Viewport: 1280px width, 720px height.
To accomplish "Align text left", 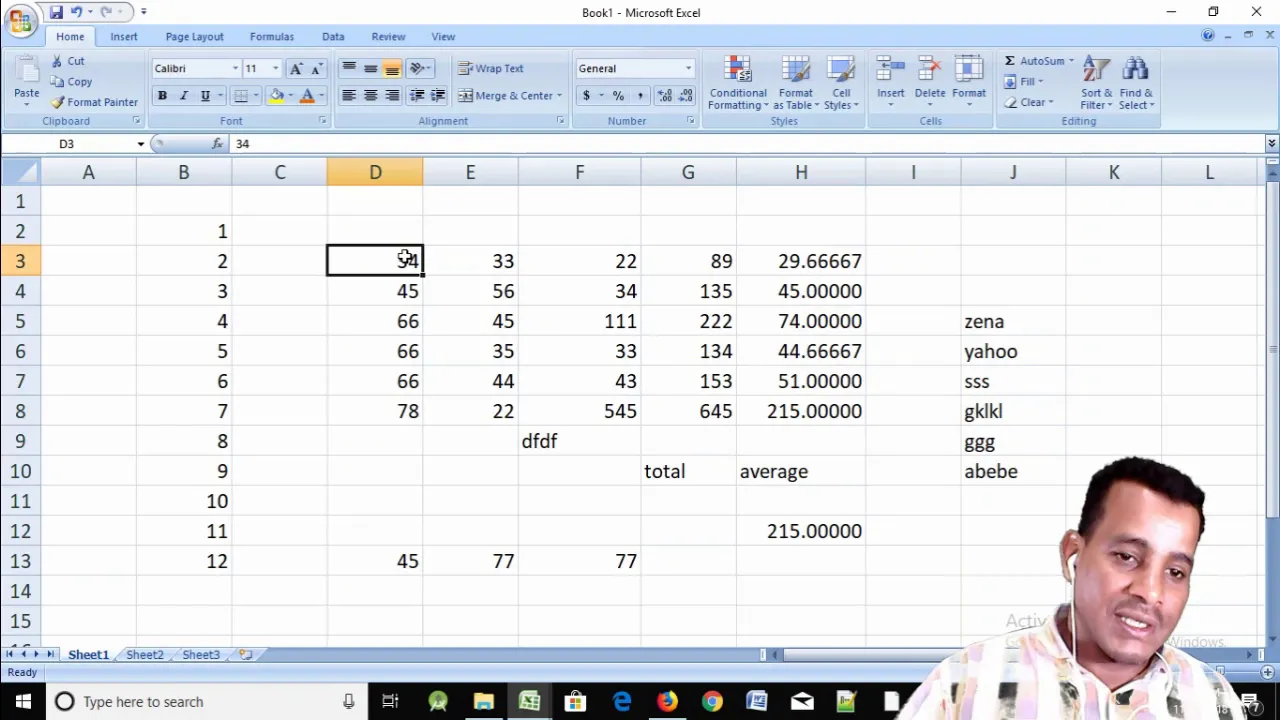I will click(349, 96).
